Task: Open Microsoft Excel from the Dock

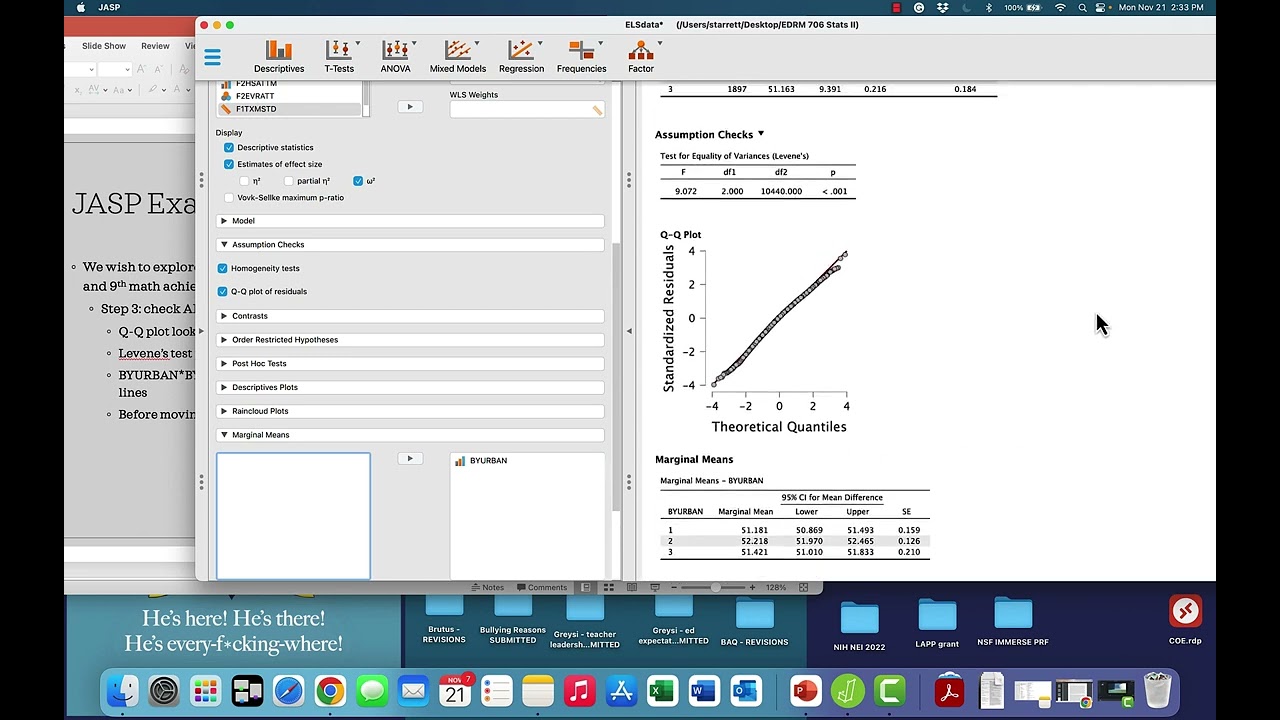Action: point(661,691)
